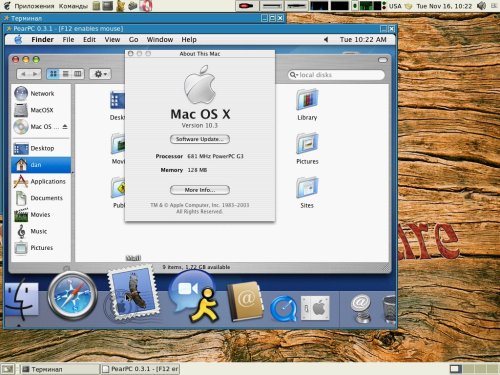Open the Edit menu

tap(89, 40)
